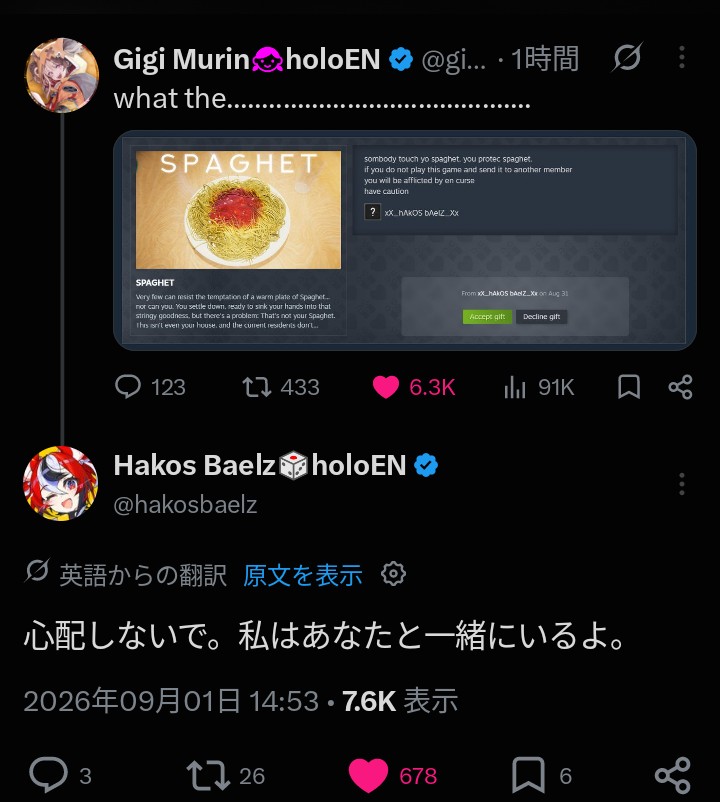Open more options for Hakos Baelz's tweet
Image resolution: width=720 pixels, height=802 pixels.
[x=682, y=483]
